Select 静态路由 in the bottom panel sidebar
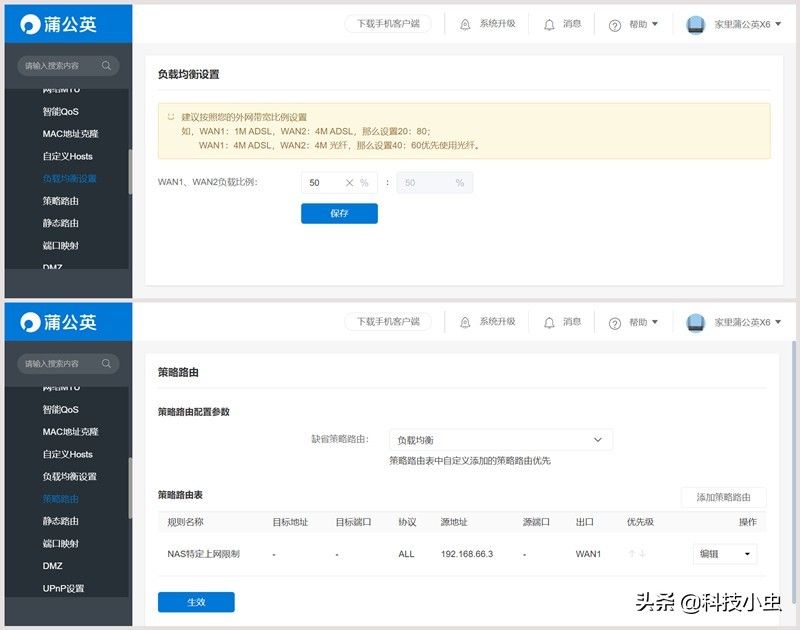Viewport: 800px width, 630px height. coord(61,521)
